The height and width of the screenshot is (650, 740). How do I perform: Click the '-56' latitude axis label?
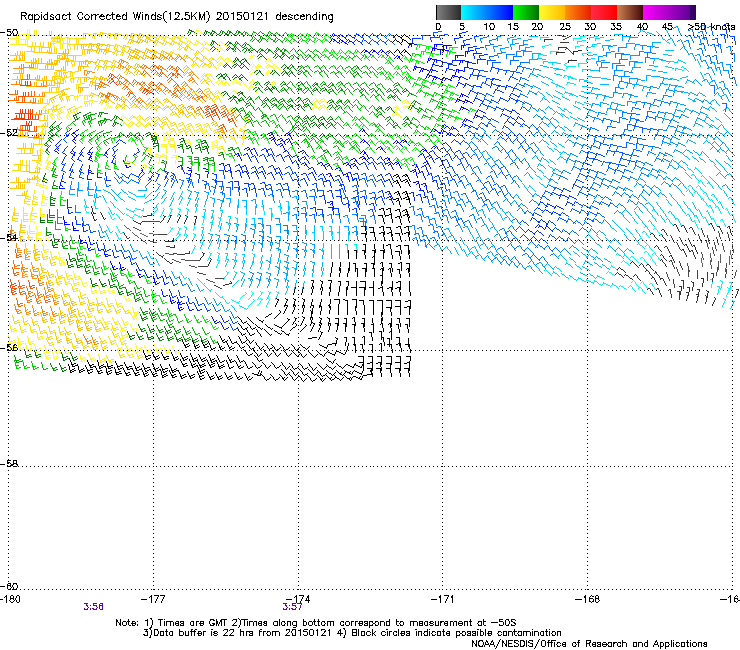[x=9, y=348]
